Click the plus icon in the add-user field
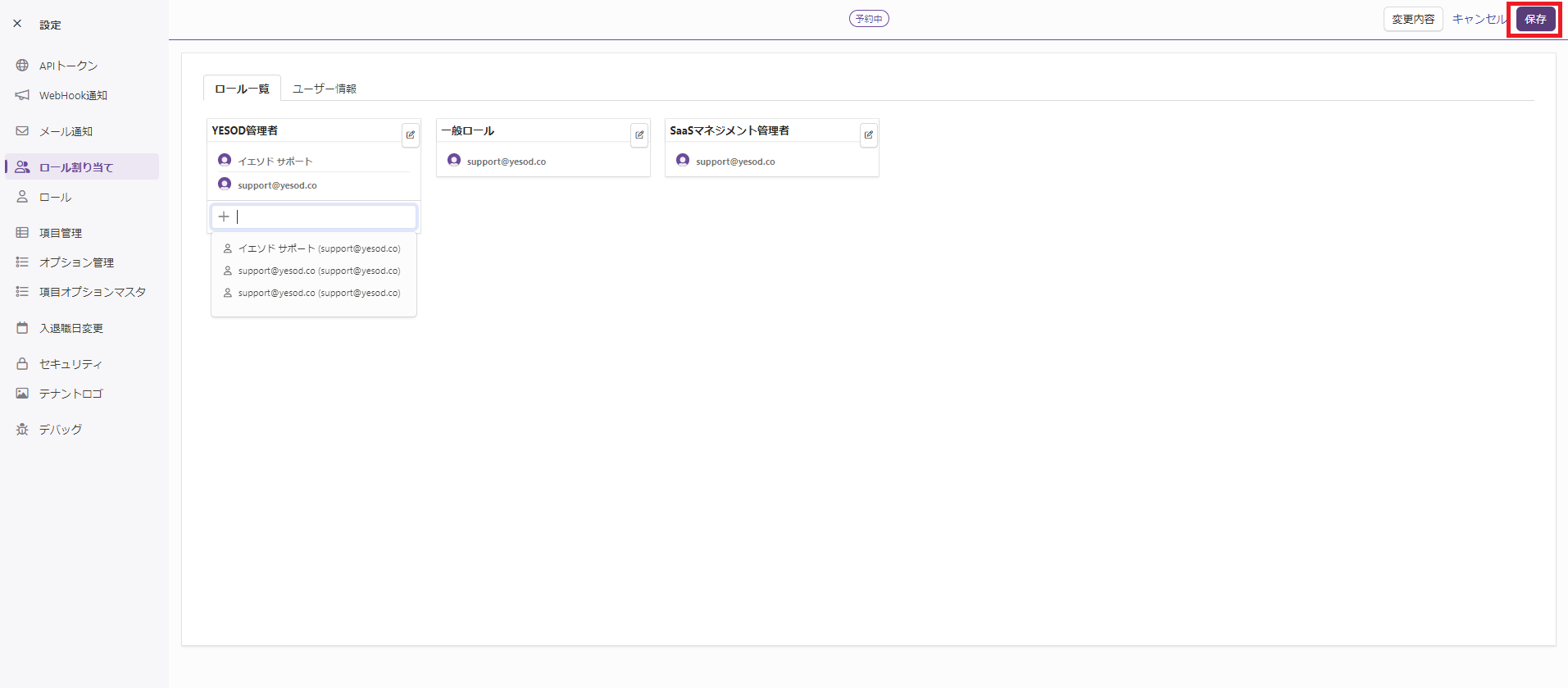This screenshot has width=1568, height=688. 224,216
